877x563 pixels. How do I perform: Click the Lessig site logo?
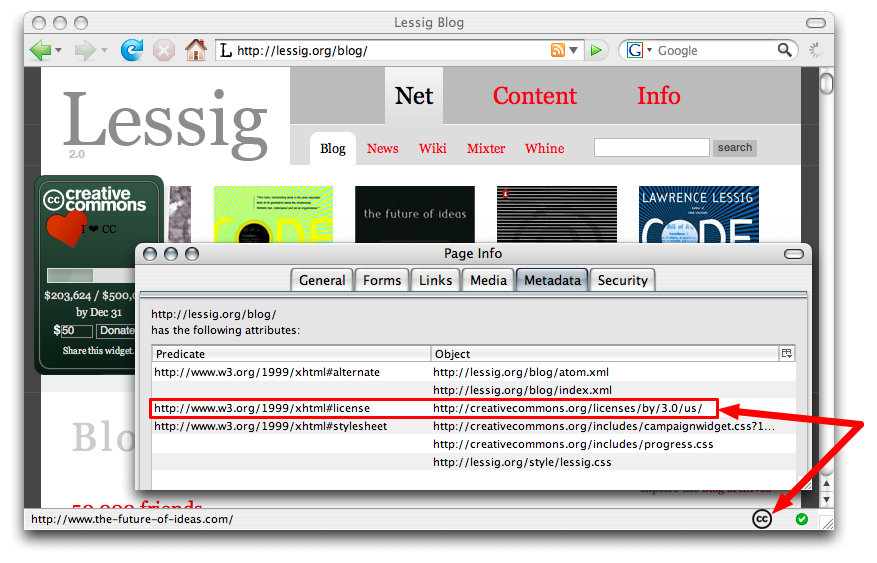166,123
